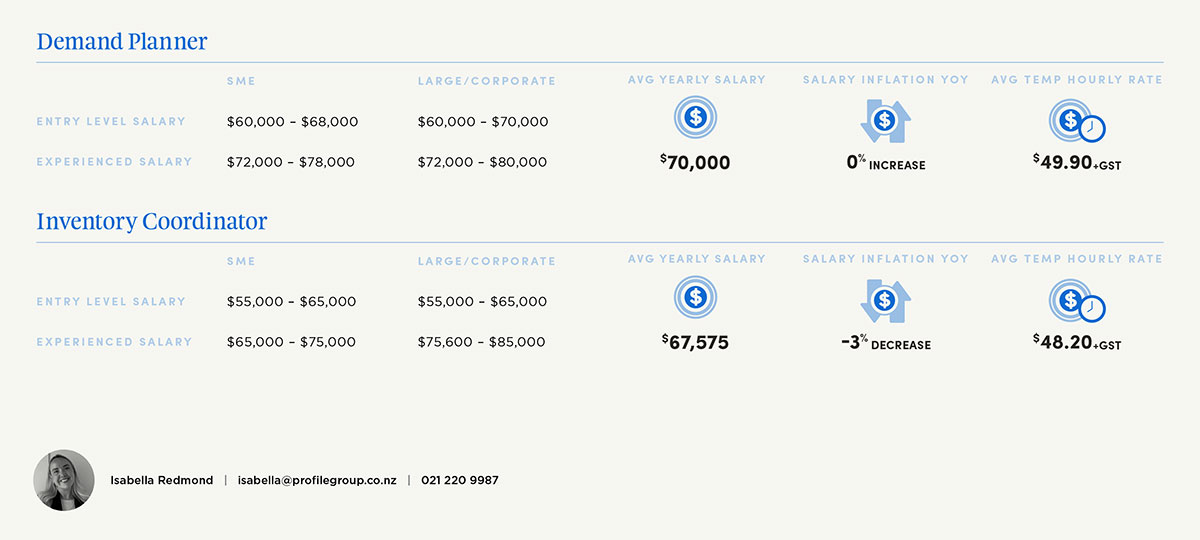Select the Demand Planner heading
Image resolution: width=1200 pixels, height=540 pixels.
(x=122, y=42)
